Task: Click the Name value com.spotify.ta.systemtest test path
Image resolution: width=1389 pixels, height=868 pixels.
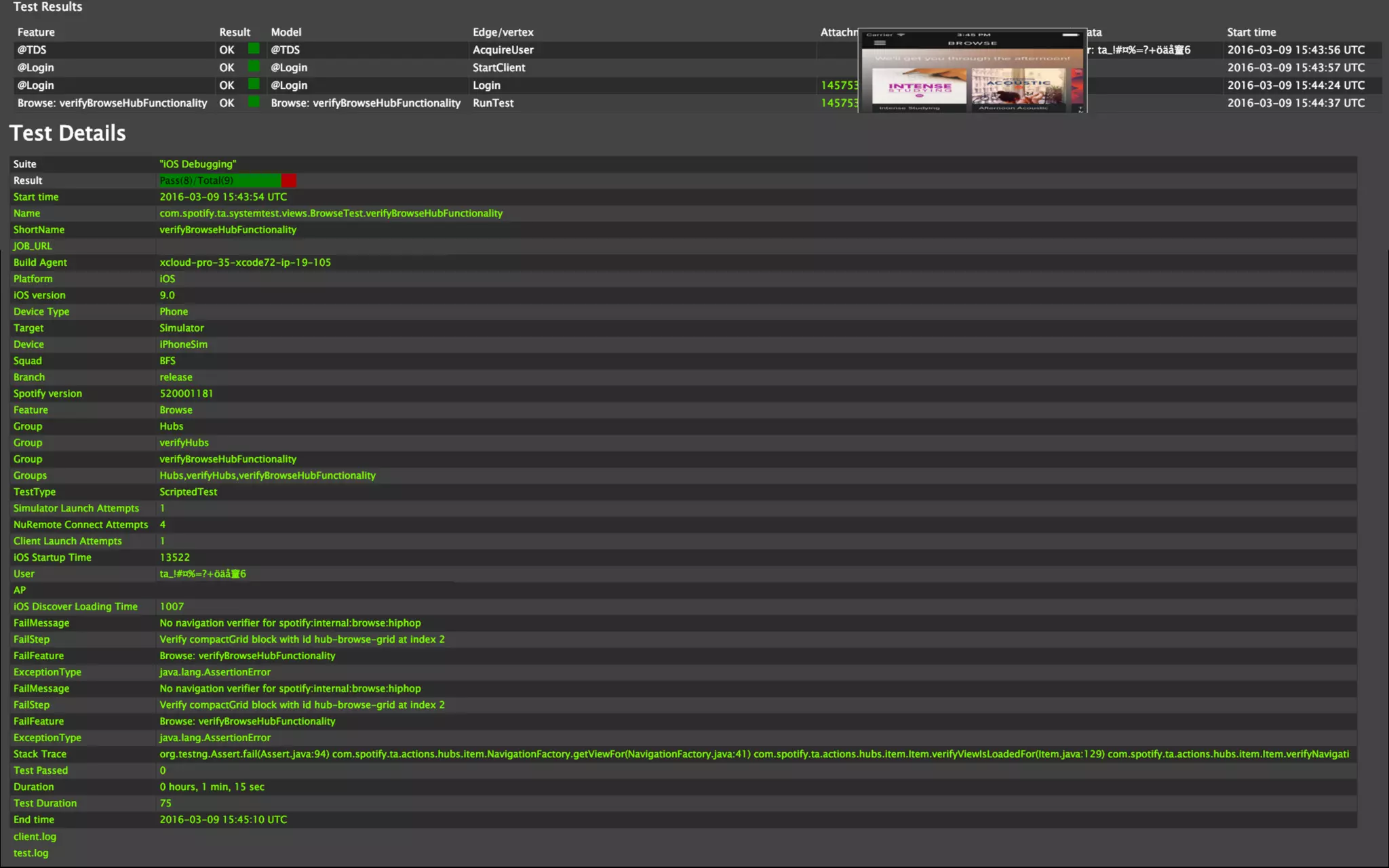Action: tap(331, 213)
